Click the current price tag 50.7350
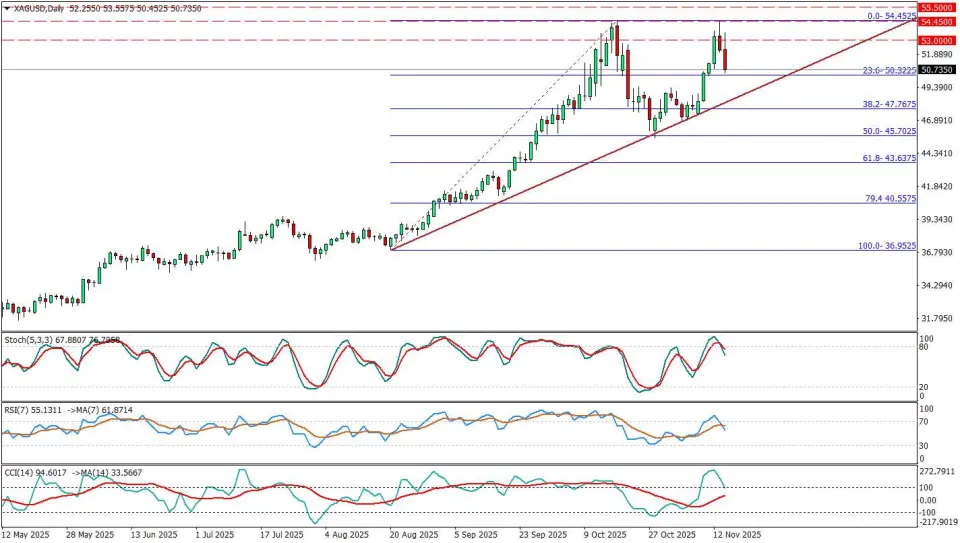960x543 pixels. tap(939, 70)
